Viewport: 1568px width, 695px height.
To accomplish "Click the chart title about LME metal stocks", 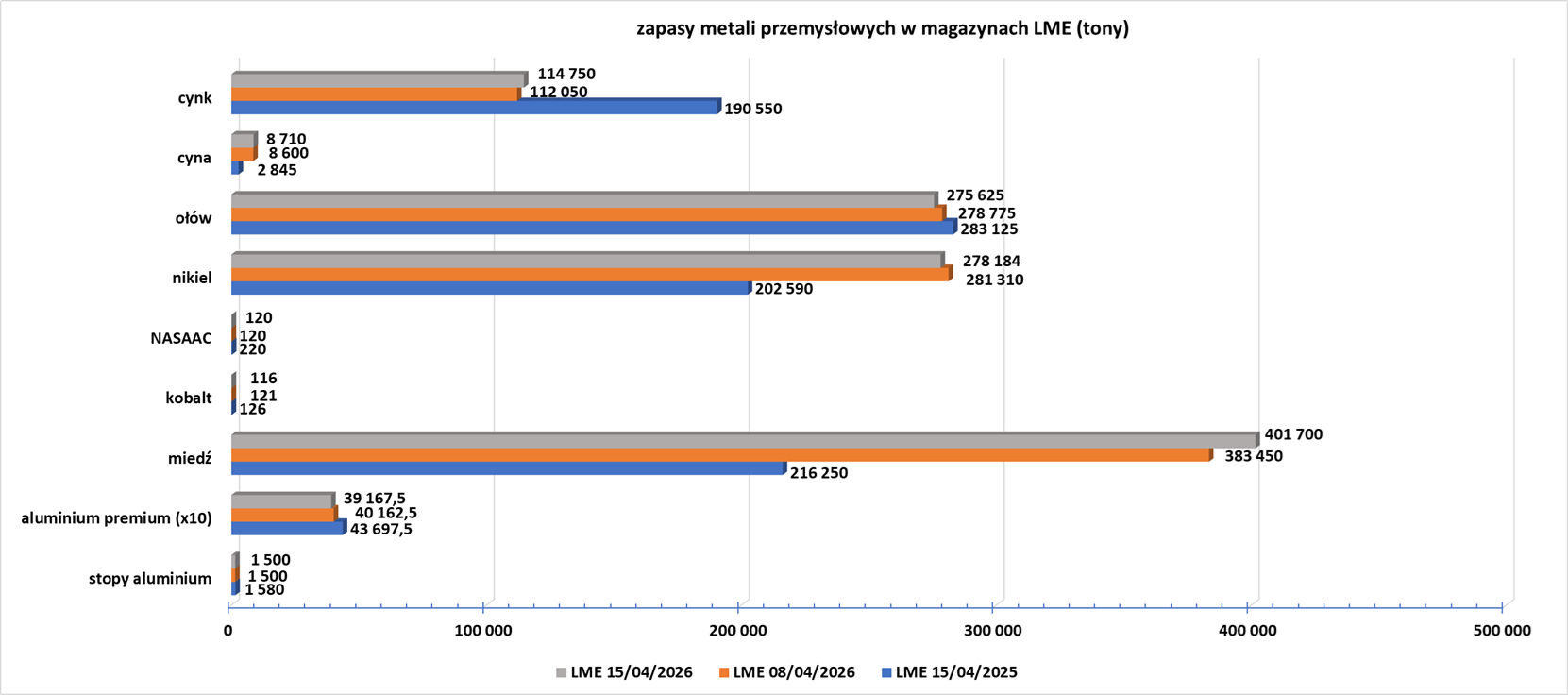I will [882, 28].
